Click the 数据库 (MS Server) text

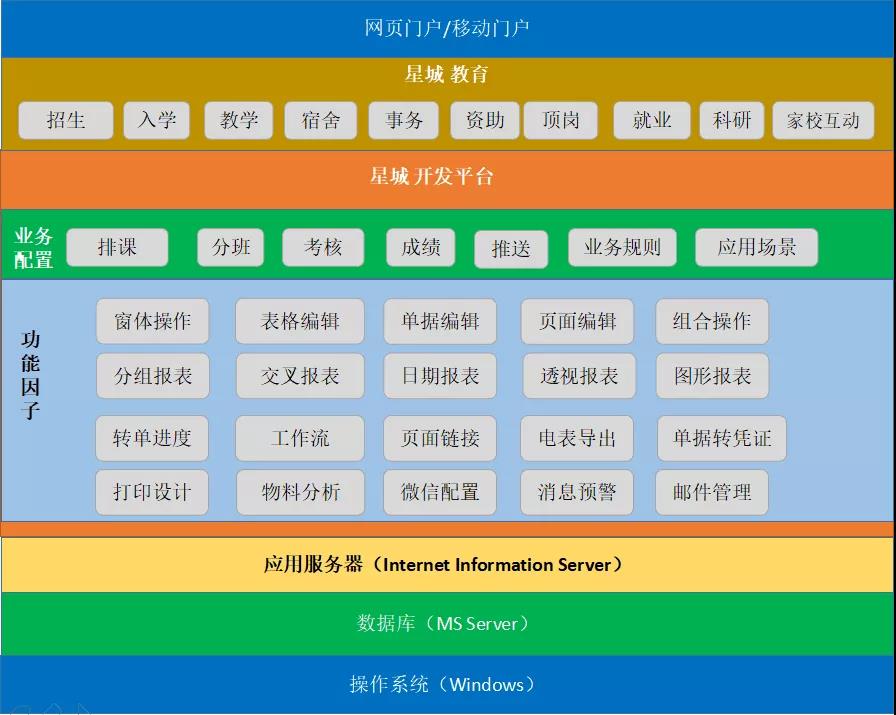[443, 623]
